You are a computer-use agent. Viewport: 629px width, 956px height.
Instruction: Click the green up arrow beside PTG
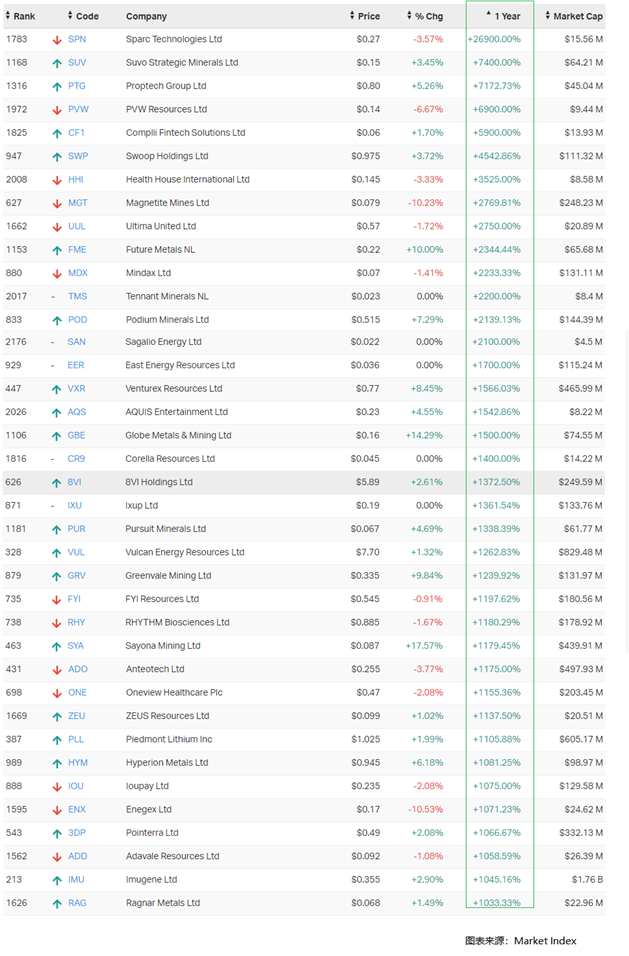pos(57,87)
